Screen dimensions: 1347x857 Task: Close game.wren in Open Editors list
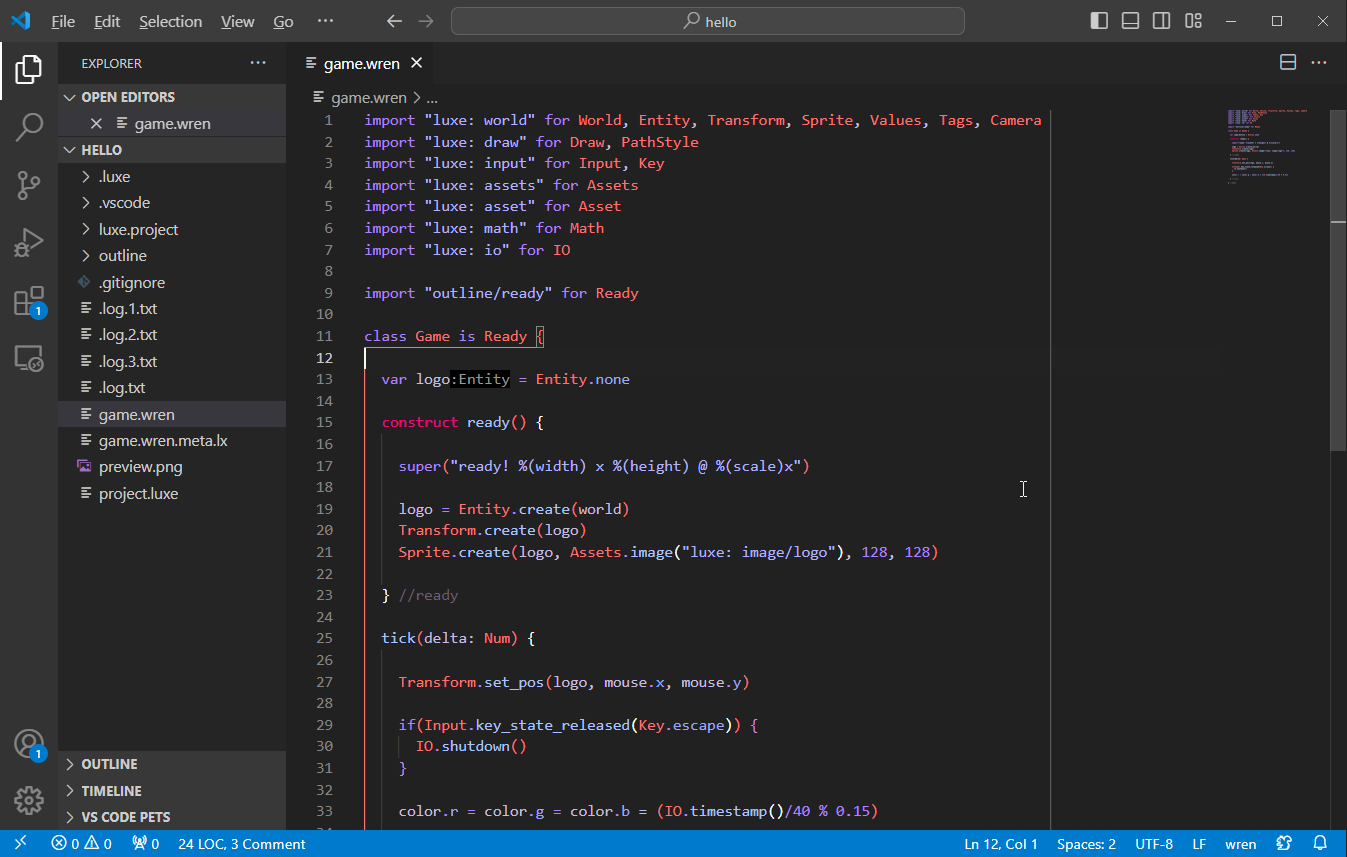click(x=96, y=124)
